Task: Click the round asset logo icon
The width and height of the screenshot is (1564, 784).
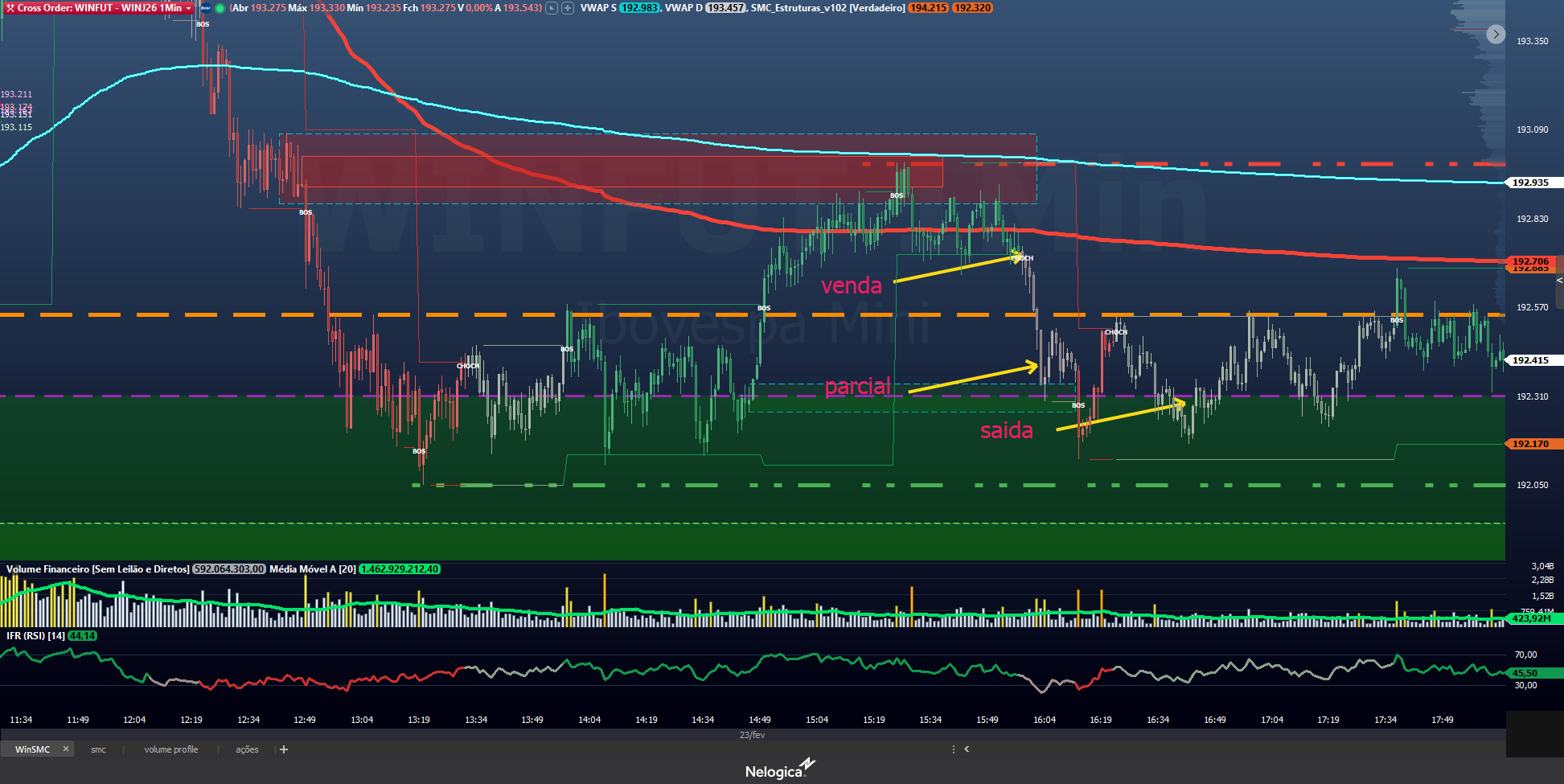Action: (206, 8)
